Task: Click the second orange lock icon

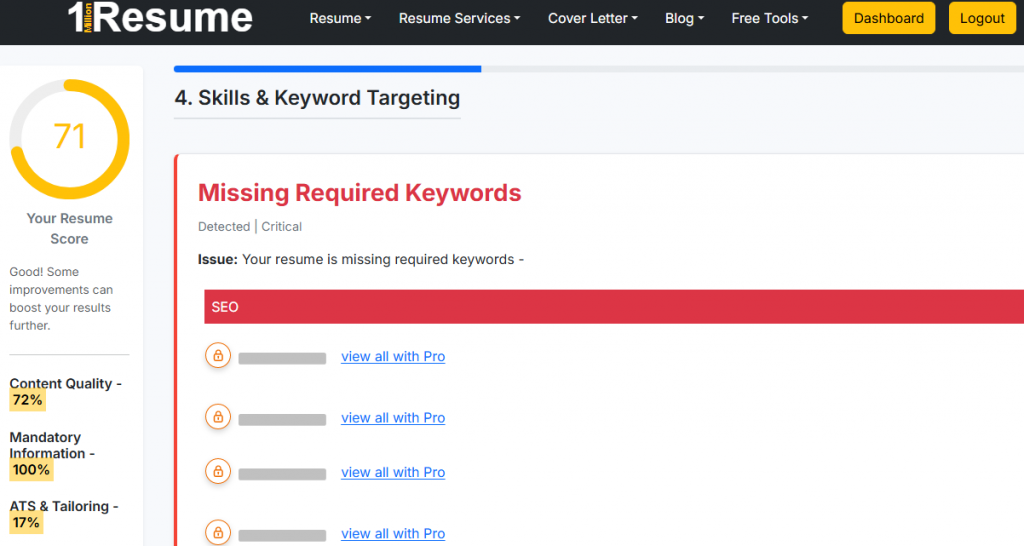Action: [x=218, y=417]
